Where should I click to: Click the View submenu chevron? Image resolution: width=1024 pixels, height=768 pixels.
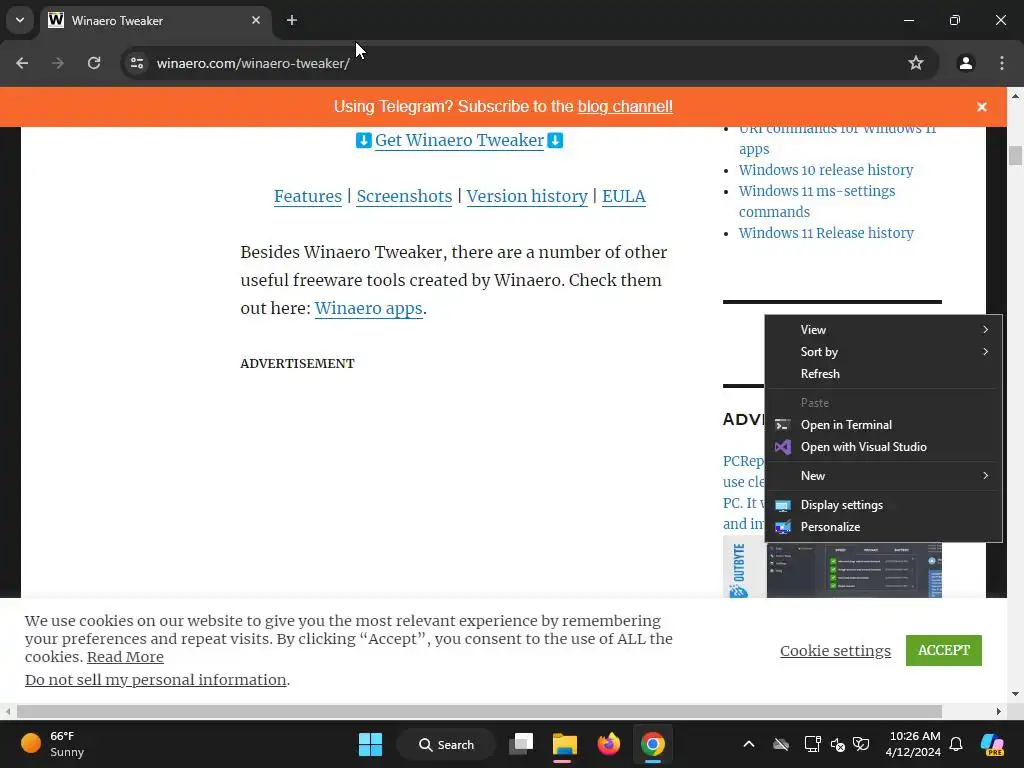[985, 330]
